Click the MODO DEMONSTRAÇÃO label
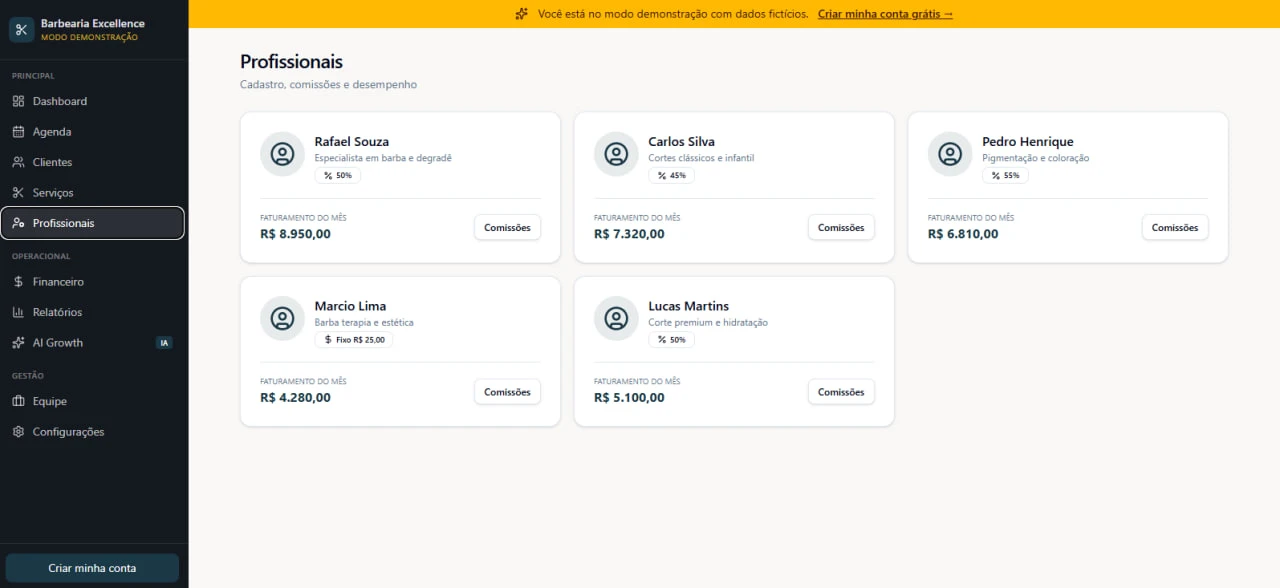 89,37
